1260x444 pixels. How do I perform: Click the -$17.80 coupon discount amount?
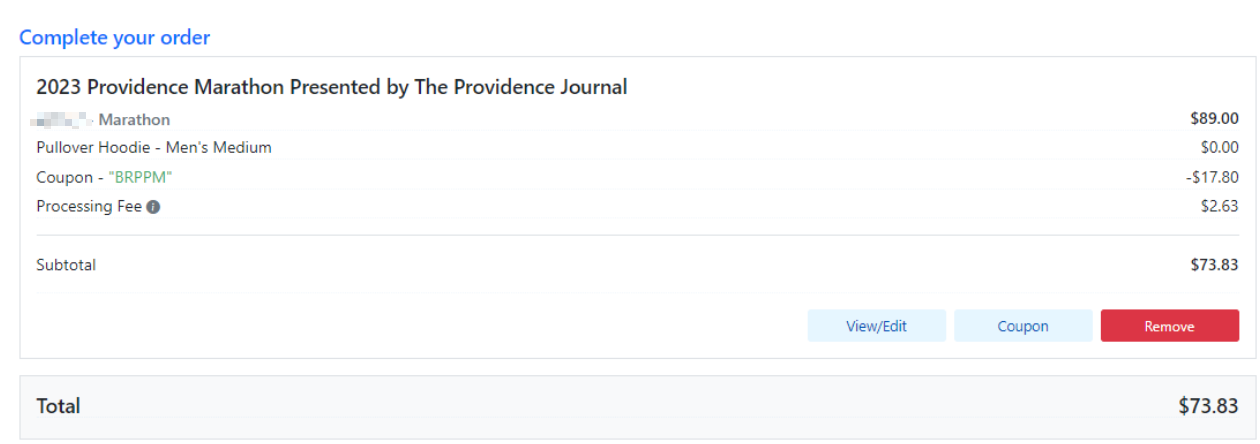1212,177
